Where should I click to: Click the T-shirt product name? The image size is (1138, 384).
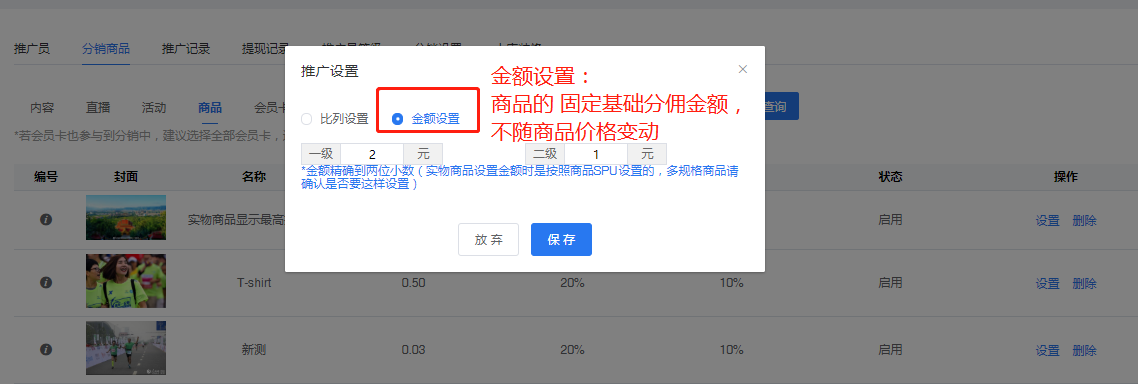(x=254, y=282)
